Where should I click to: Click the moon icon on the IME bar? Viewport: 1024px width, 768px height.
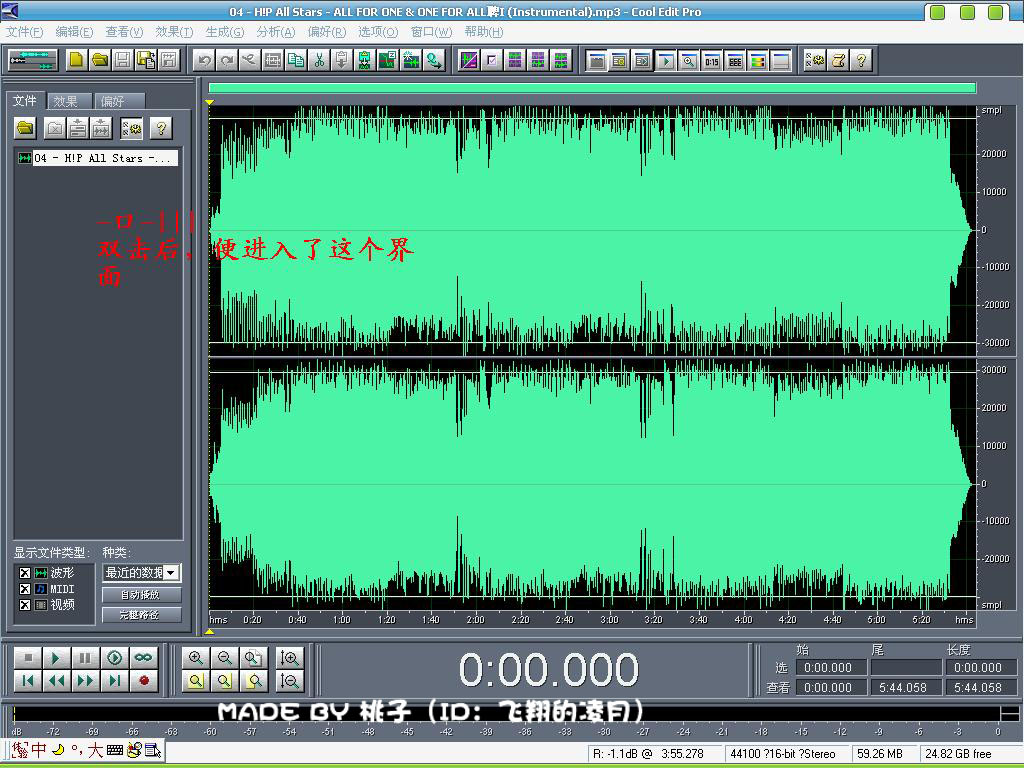pos(58,750)
